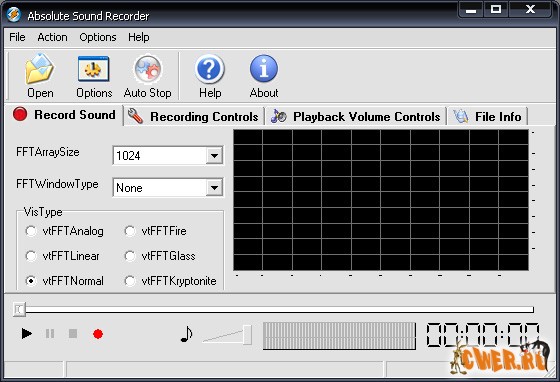Click the About info icon
Image resolution: width=560 pixels, height=382 pixels.
tap(264, 69)
